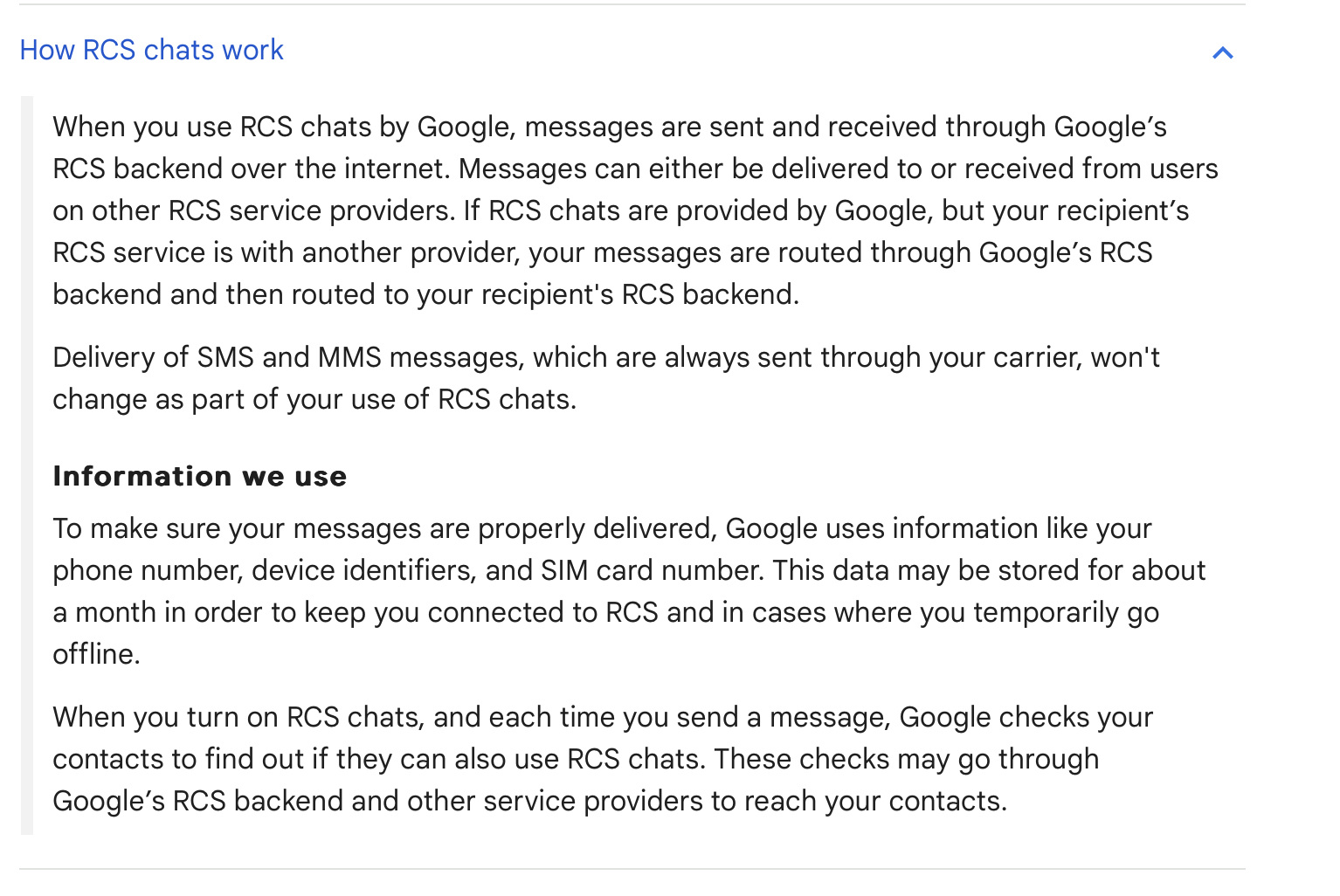
Task: Click the gray vertical bar beside the text
Action: click(27, 465)
